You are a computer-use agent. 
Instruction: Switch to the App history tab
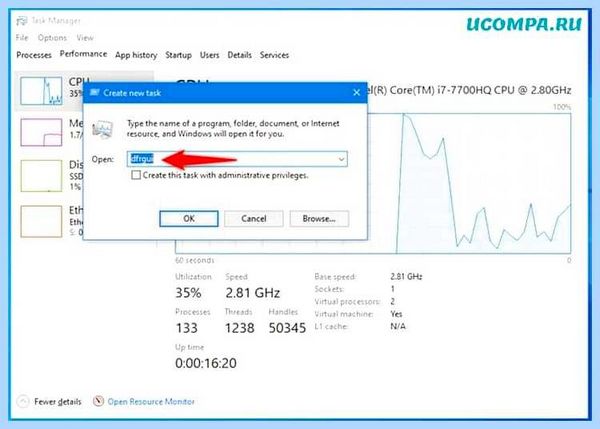coord(136,55)
